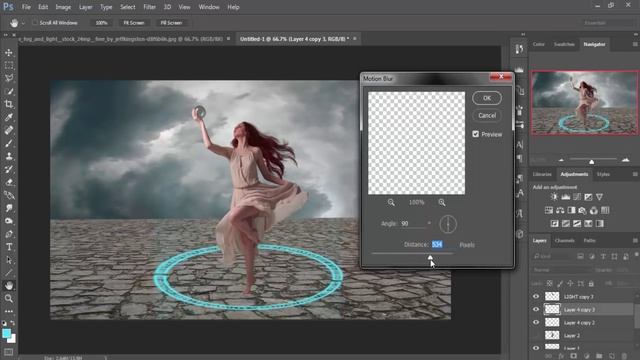640x360 pixels.
Task: Open the Navigator panel options menu
Action: 635,44
